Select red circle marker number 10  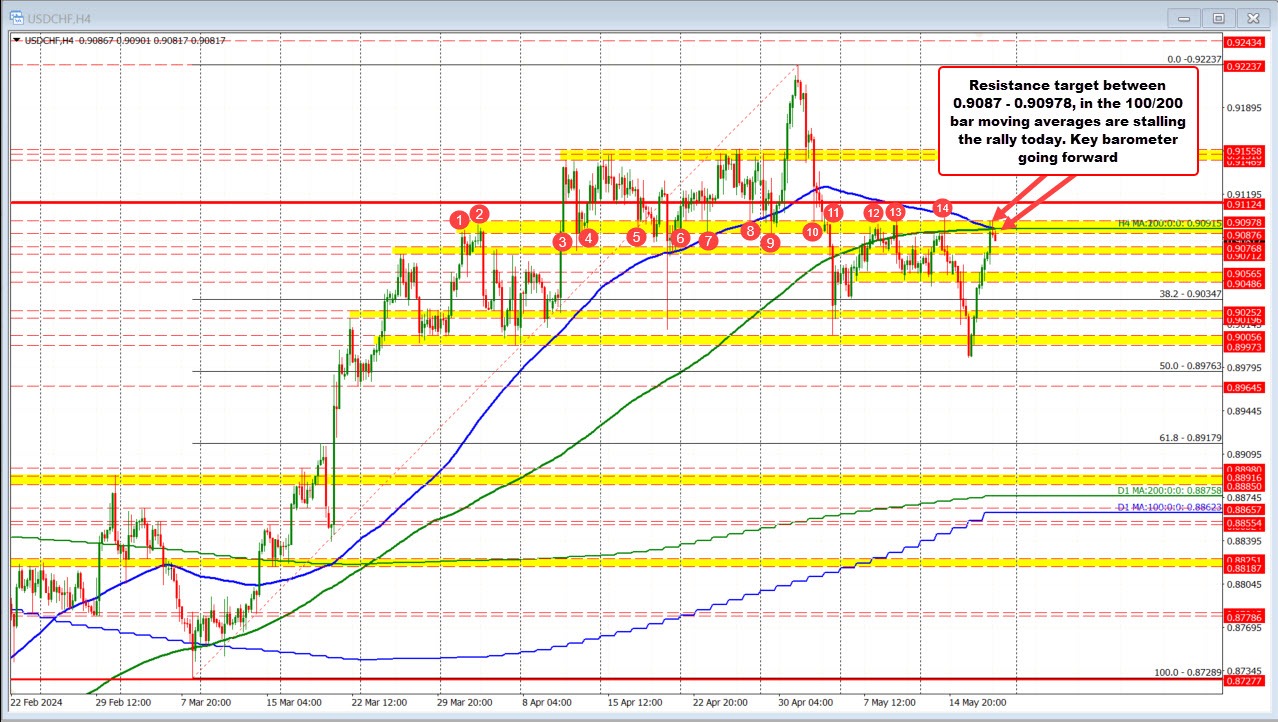[813, 231]
